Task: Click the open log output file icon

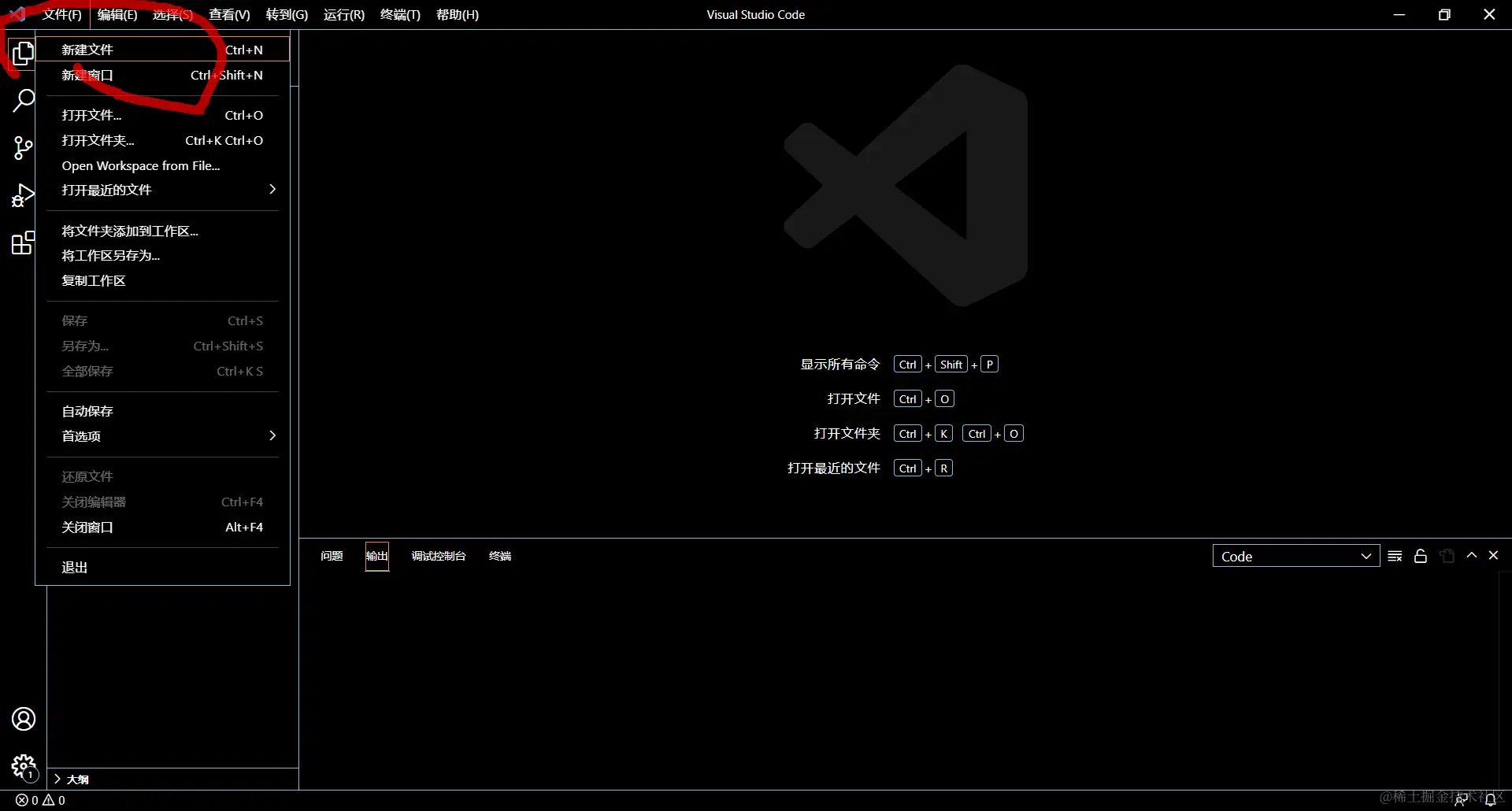Action: (x=1447, y=556)
